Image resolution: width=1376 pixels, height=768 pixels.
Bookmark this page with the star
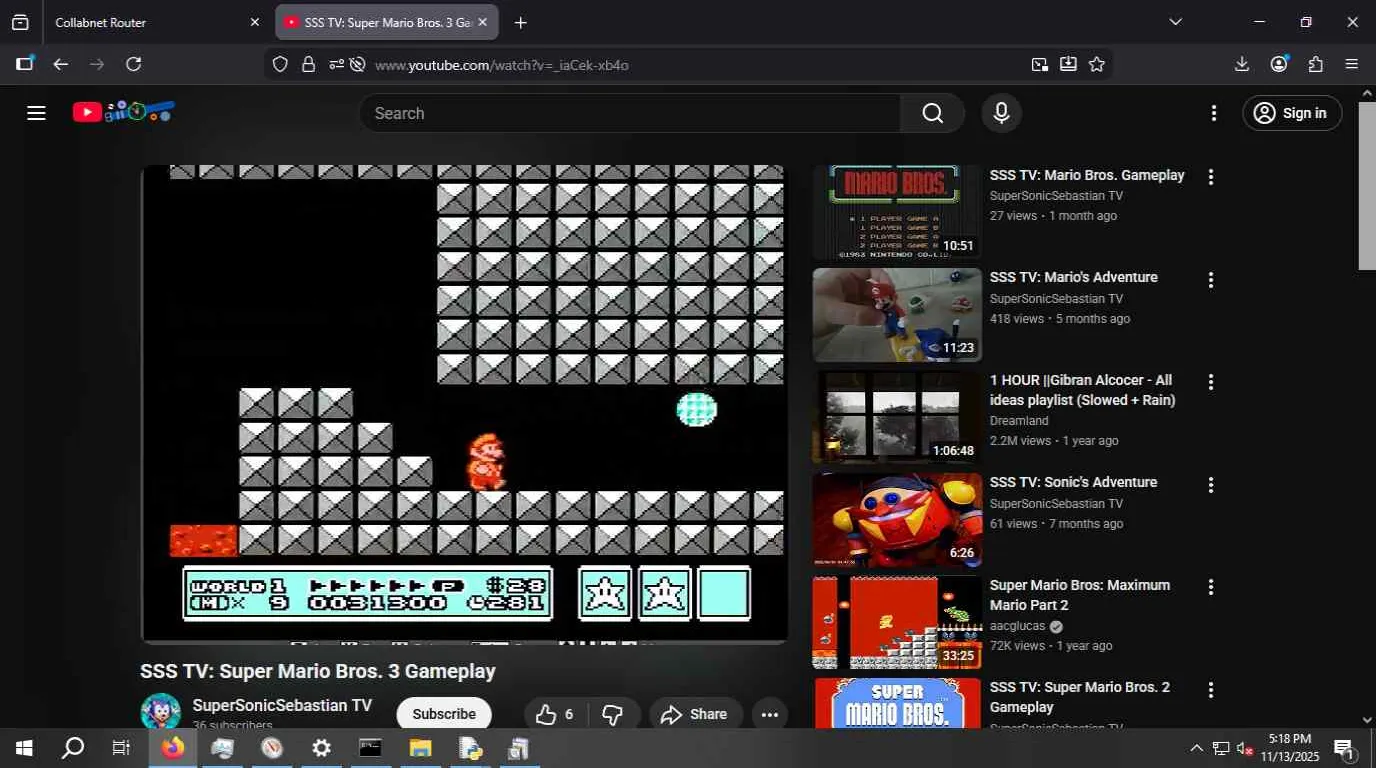[x=1097, y=64]
